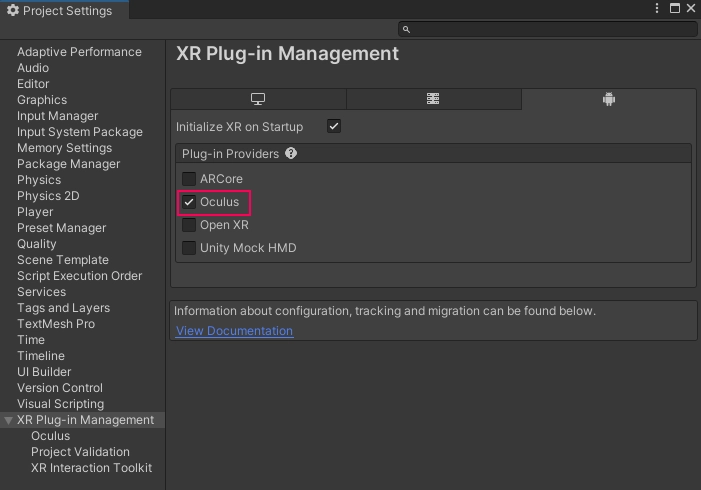Open Services settings
The height and width of the screenshot is (490, 701).
42,292
